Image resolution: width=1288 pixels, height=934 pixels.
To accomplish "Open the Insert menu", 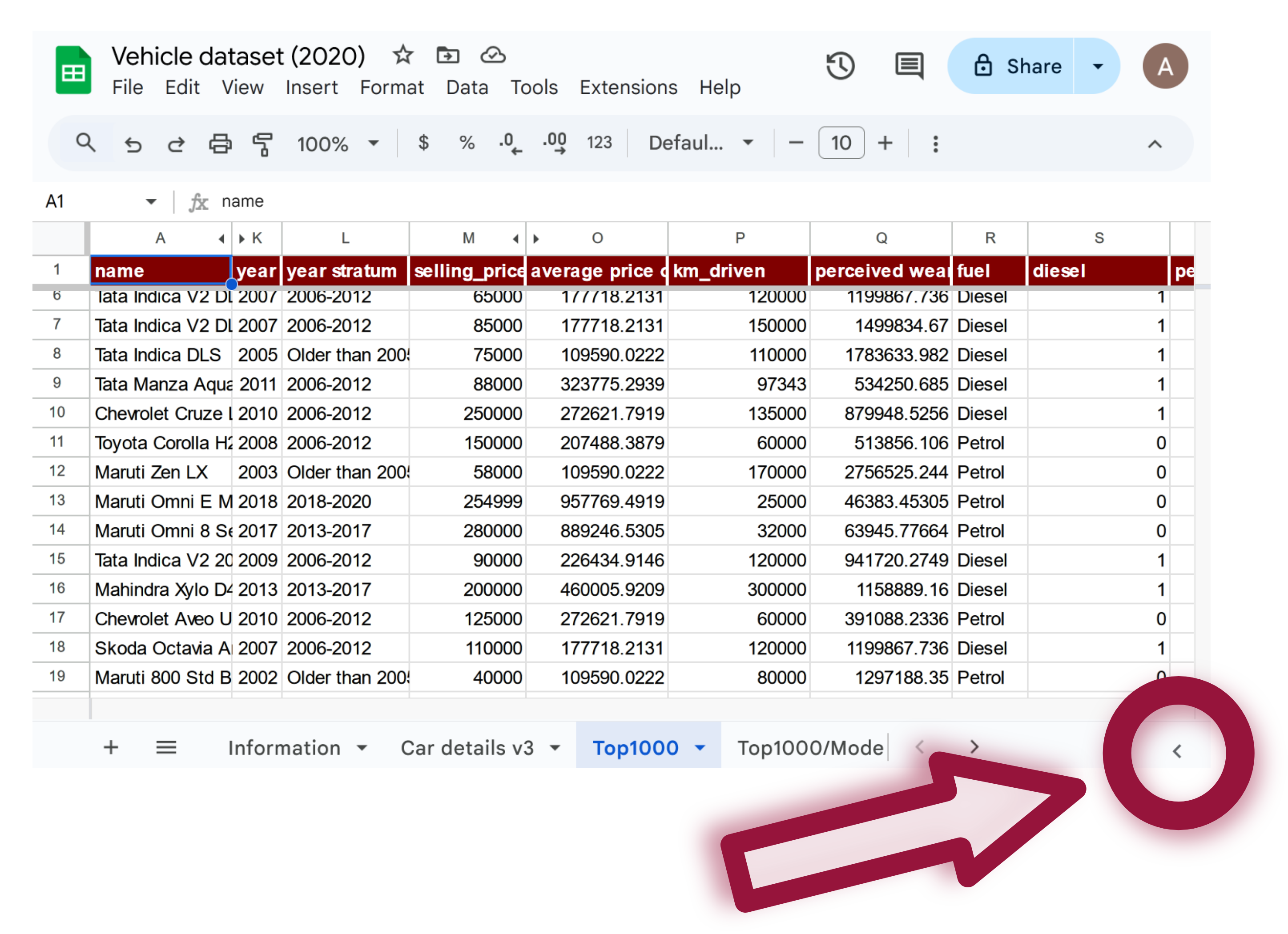I will click(x=311, y=88).
